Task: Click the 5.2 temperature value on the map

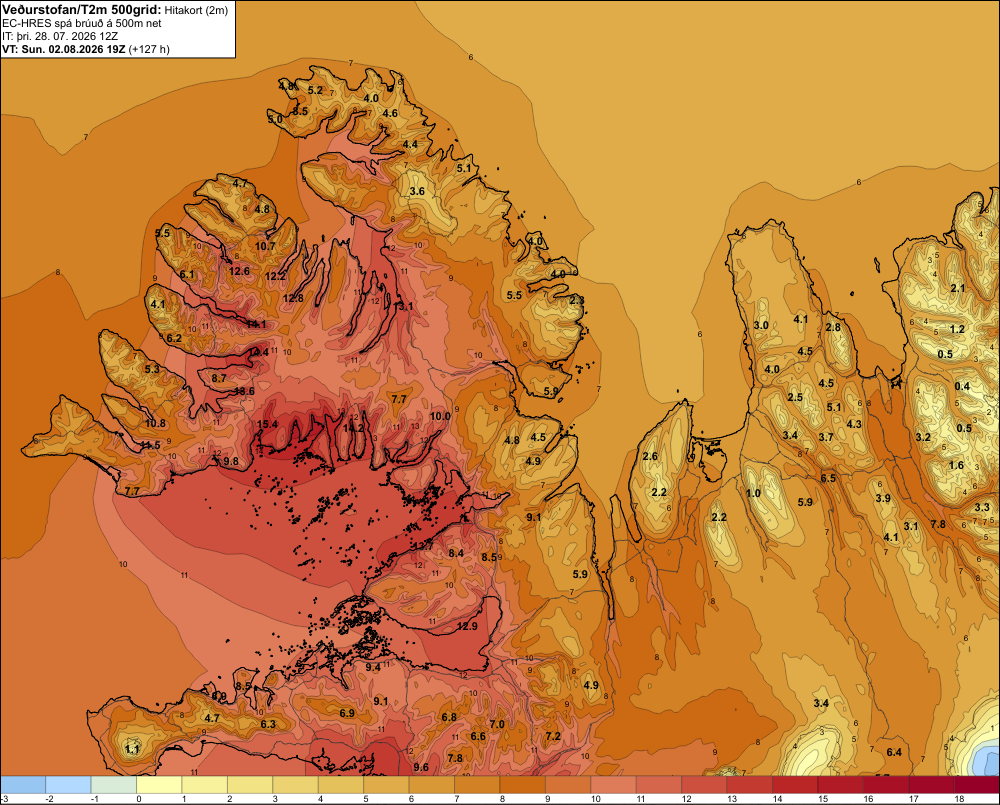Action: pyautogui.click(x=315, y=90)
